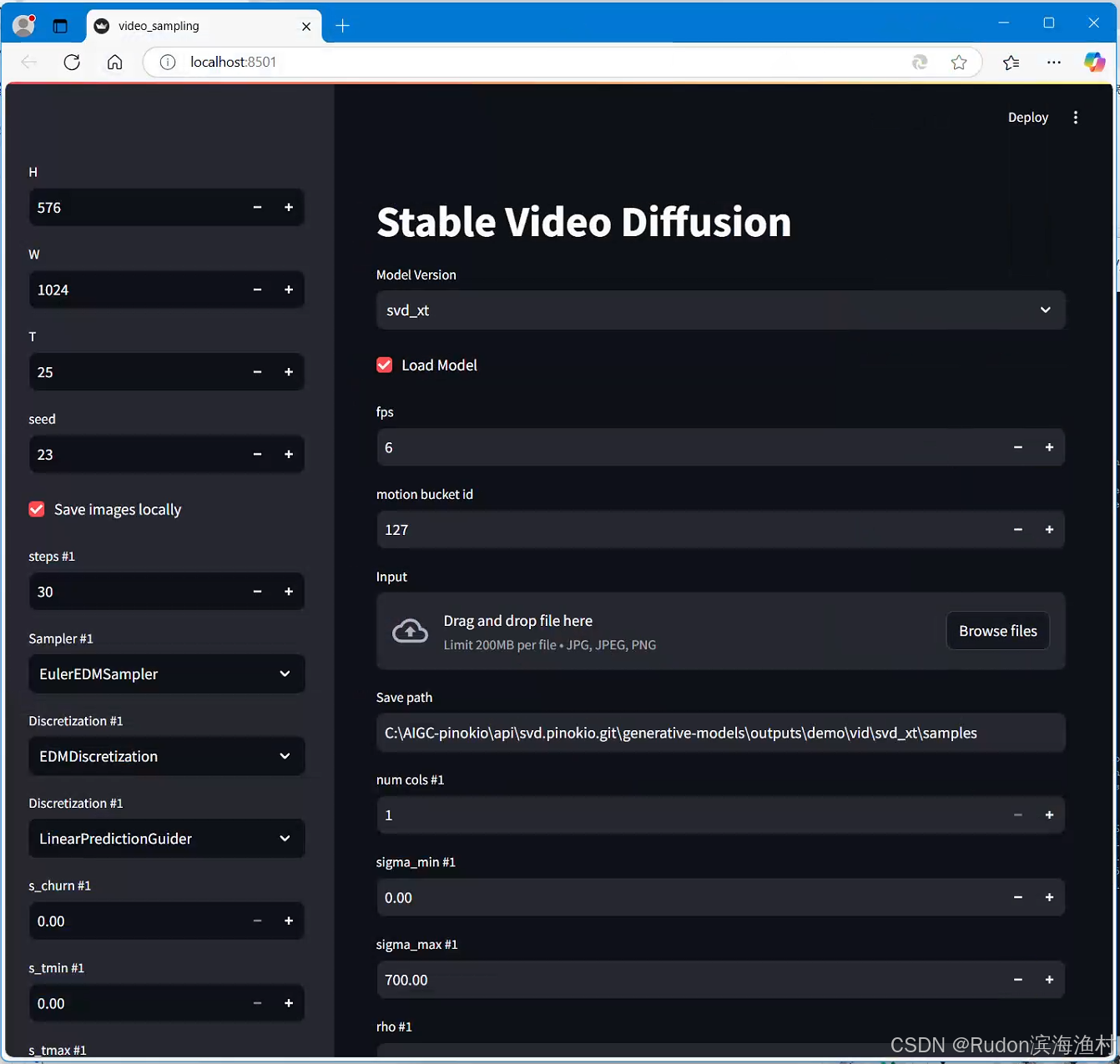This screenshot has height=1064, width=1120.
Task: Increment the fps value
Action: 1049,447
